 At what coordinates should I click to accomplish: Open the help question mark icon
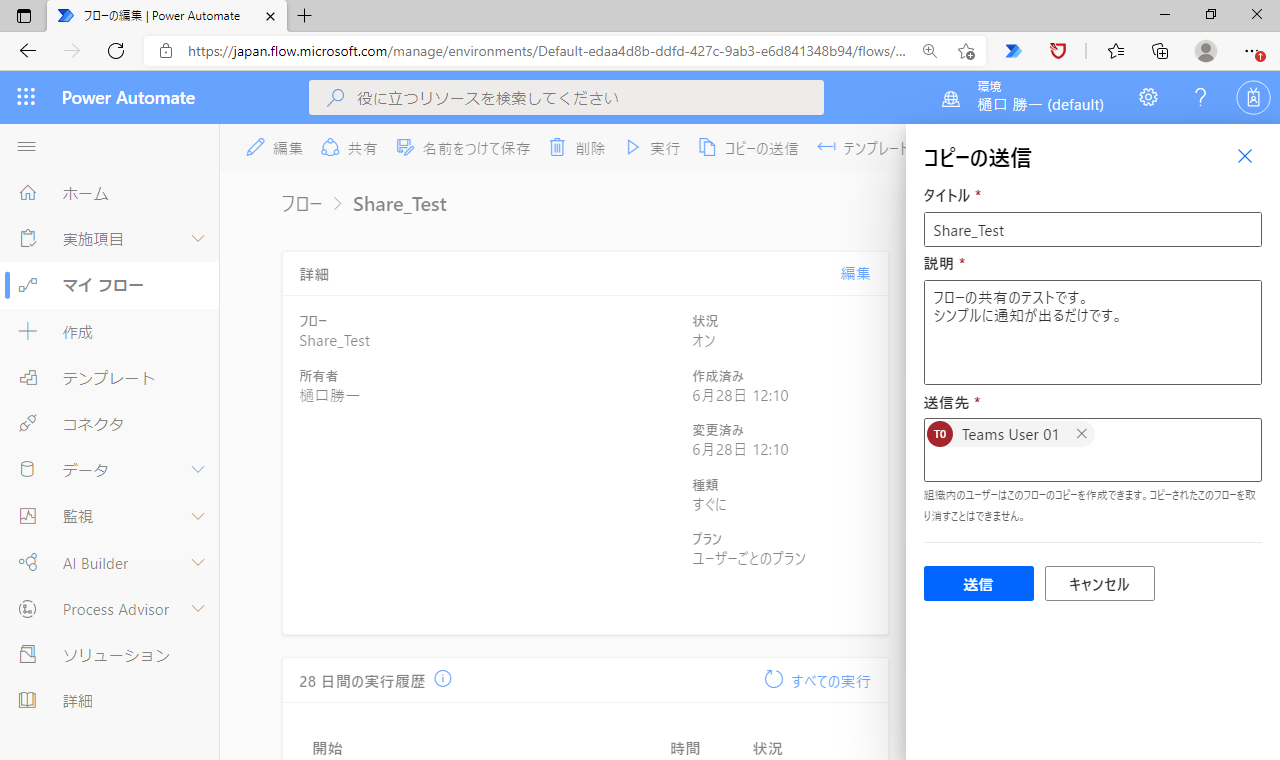pyautogui.click(x=1201, y=97)
